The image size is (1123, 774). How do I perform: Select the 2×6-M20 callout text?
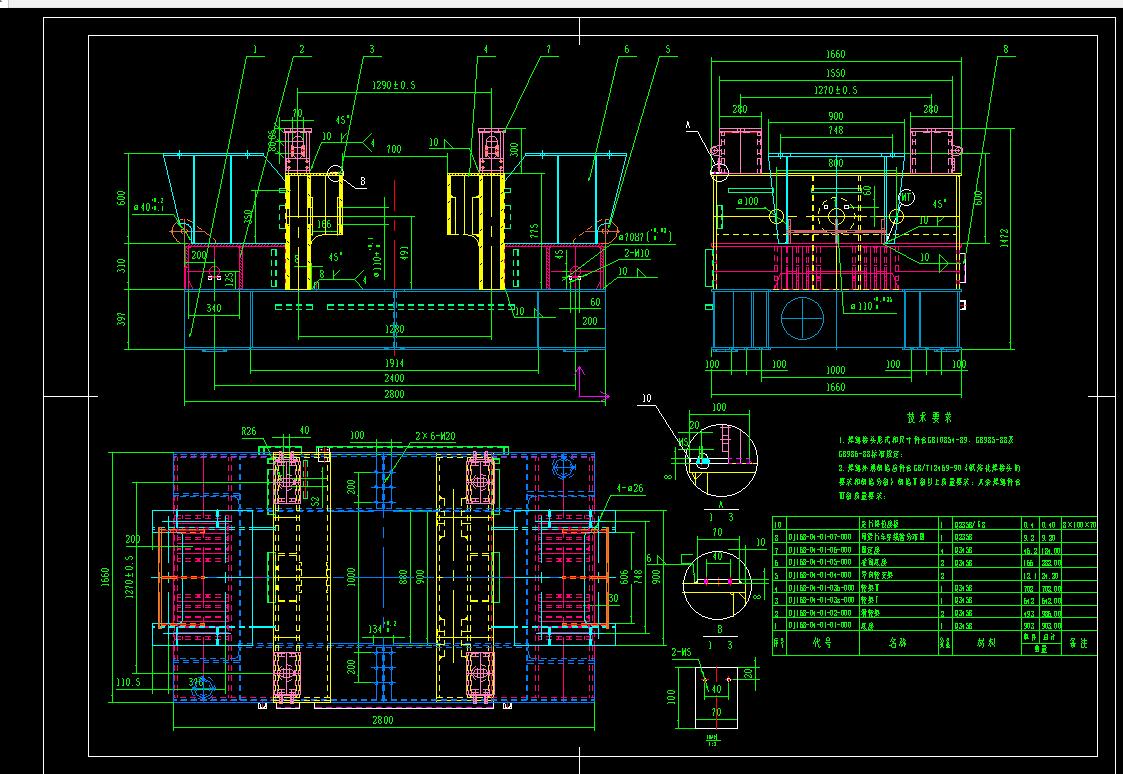(435, 436)
